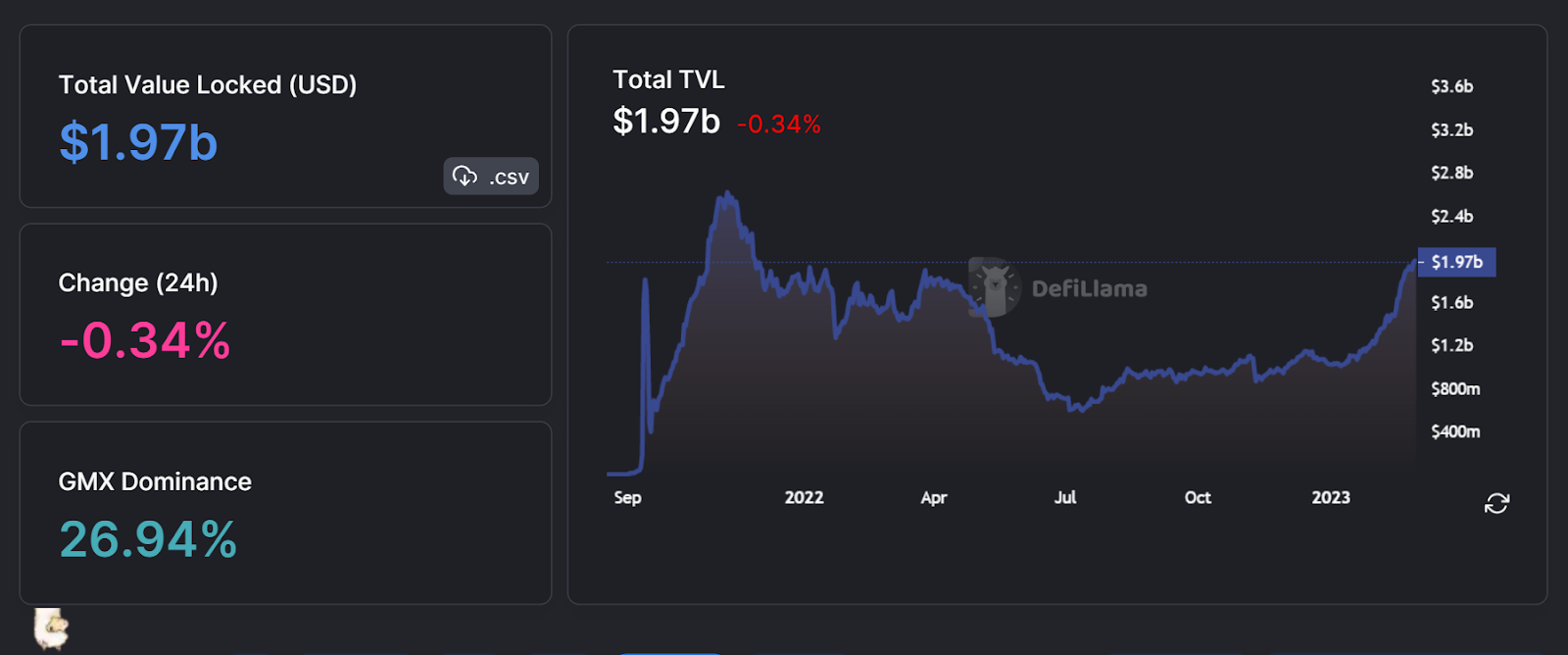Click the GMX Dominance 26.94% value
This screenshot has height=655, width=1568.
(x=148, y=539)
